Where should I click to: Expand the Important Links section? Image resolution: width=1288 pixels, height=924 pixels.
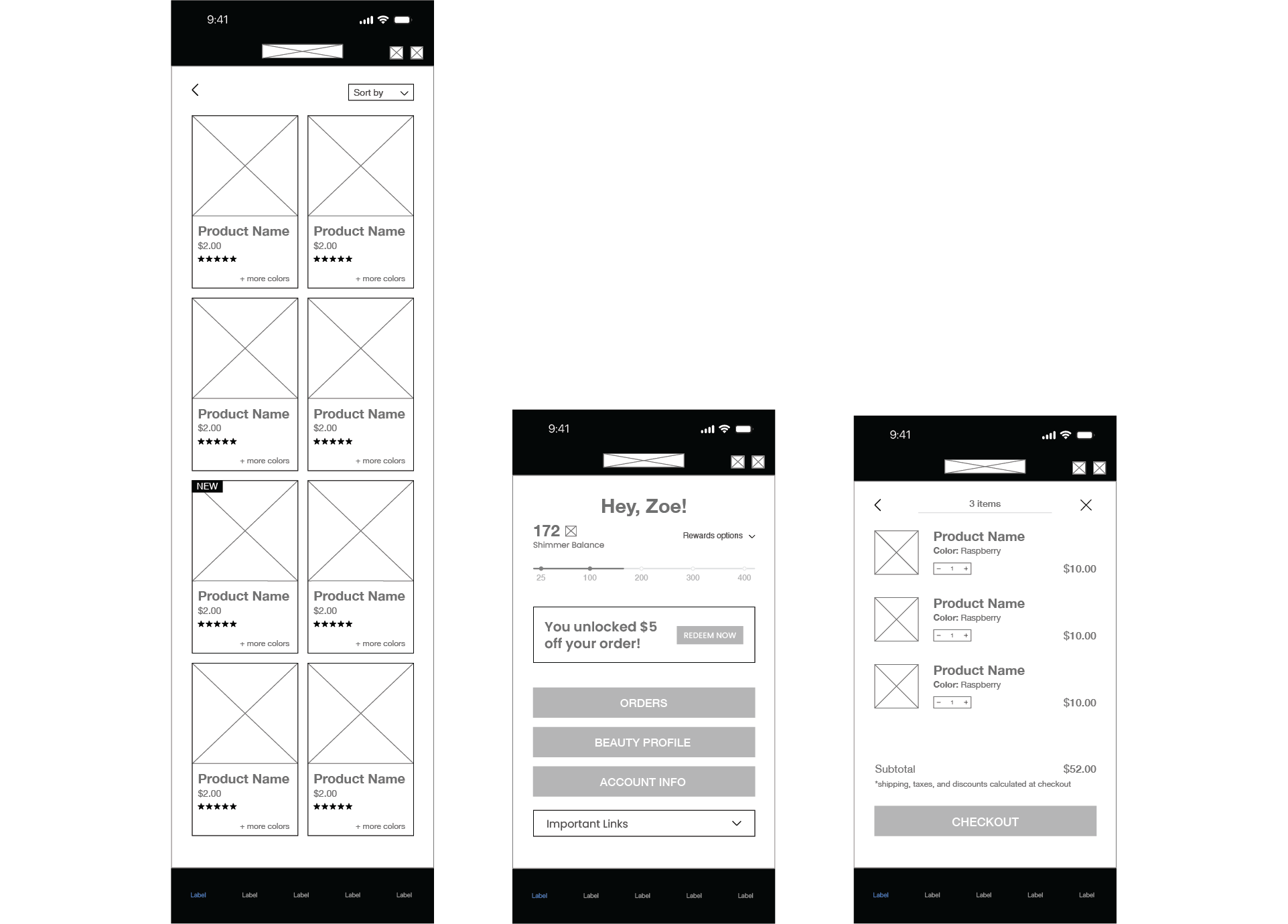click(x=643, y=823)
